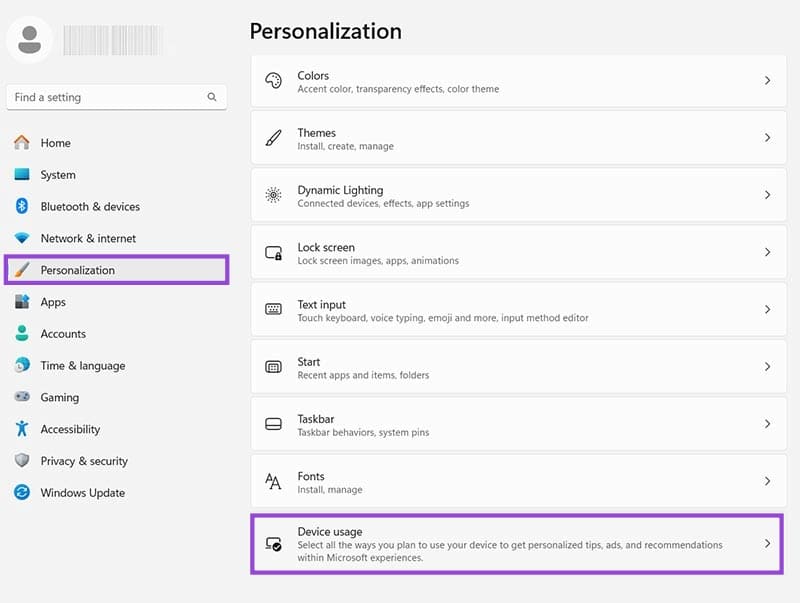The width and height of the screenshot is (800, 603).
Task: Click the Text input keyboard icon
Action: coord(273,309)
